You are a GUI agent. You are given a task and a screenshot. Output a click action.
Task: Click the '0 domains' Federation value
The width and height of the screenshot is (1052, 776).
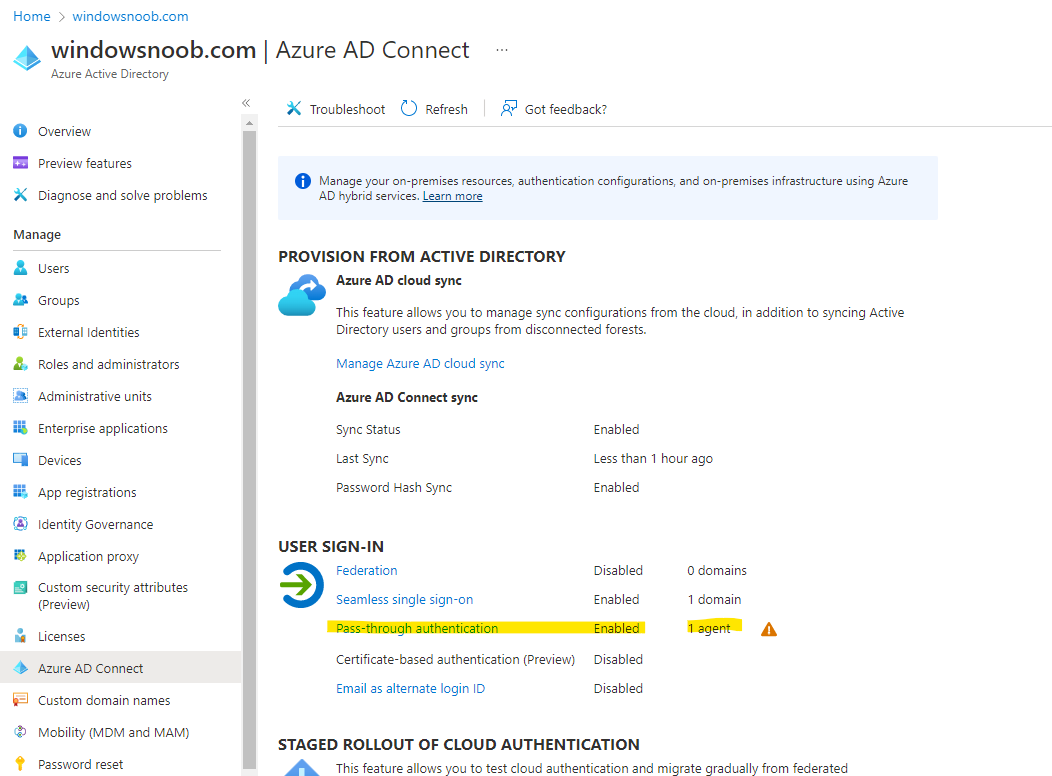click(x=717, y=570)
